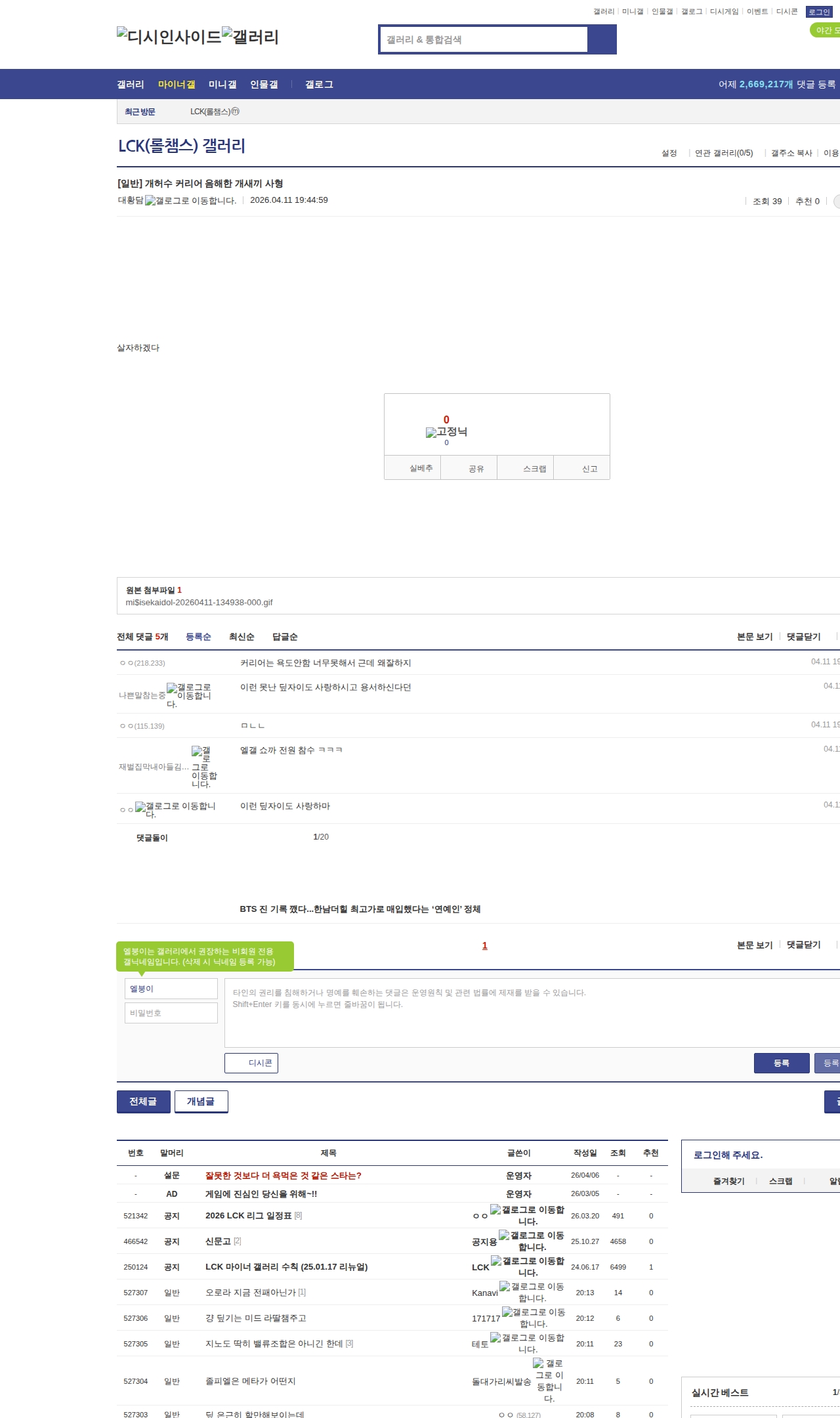Focus the 갤러리 & 통합검색 search field
This screenshot has width=840, height=1418.
[x=484, y=39]
